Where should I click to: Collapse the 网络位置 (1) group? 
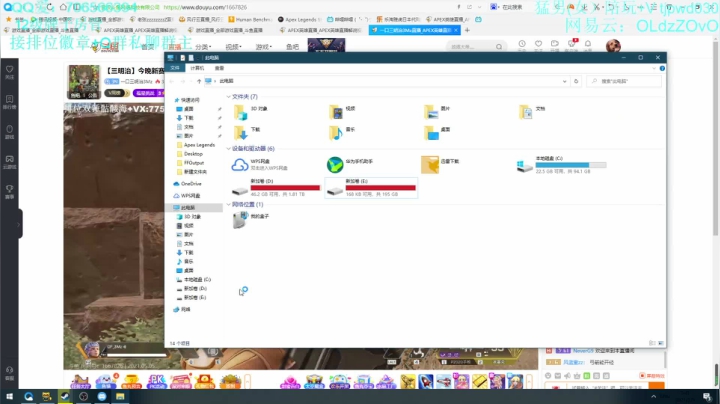pyautogui.click(x=228, y=205)
